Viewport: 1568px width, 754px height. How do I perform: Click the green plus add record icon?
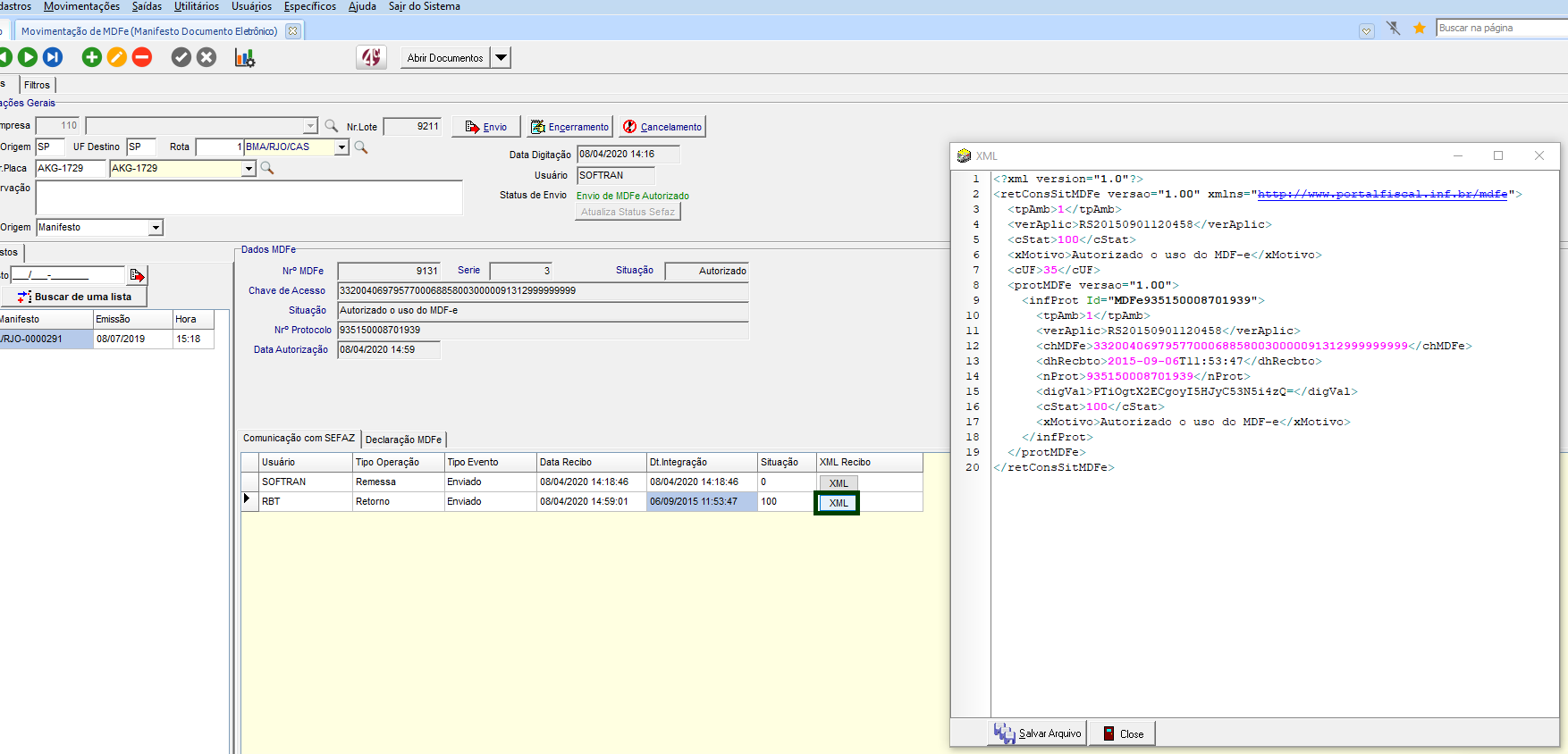(91, 57)
